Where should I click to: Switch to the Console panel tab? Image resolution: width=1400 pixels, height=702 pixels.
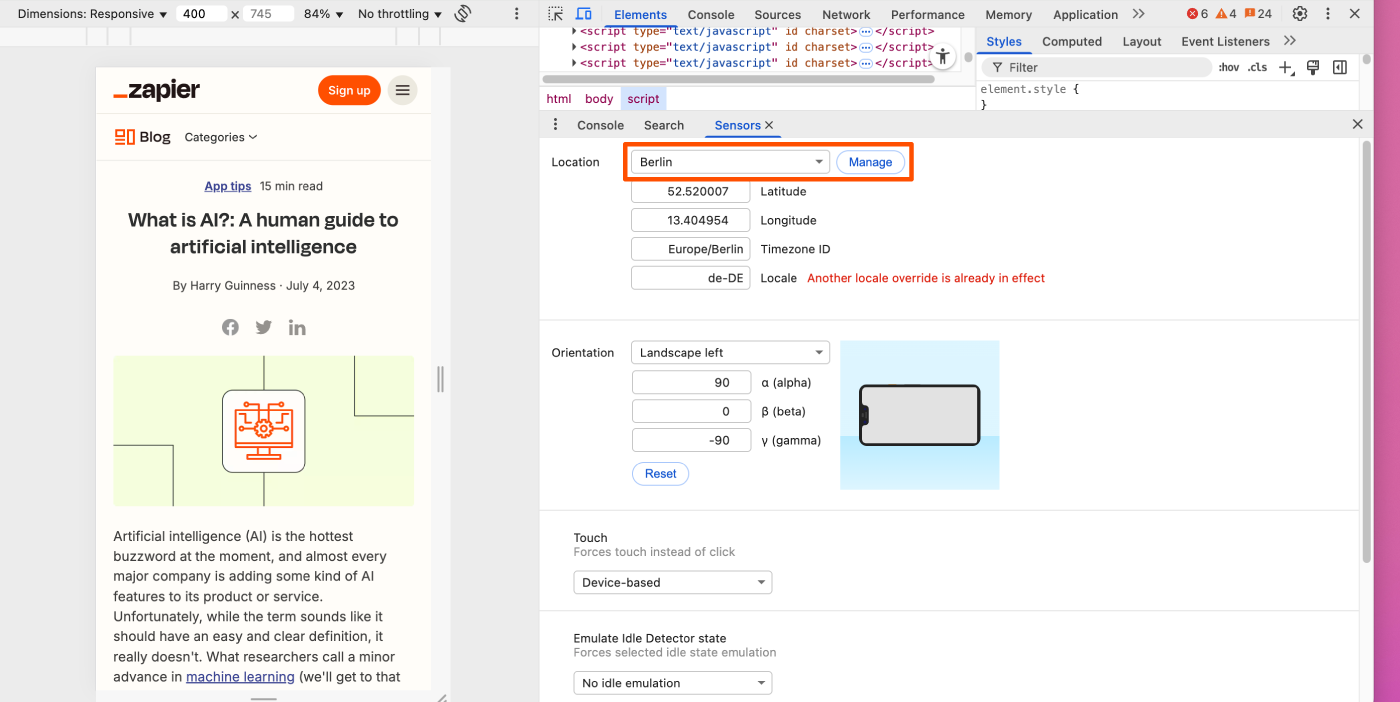(711, 14)
